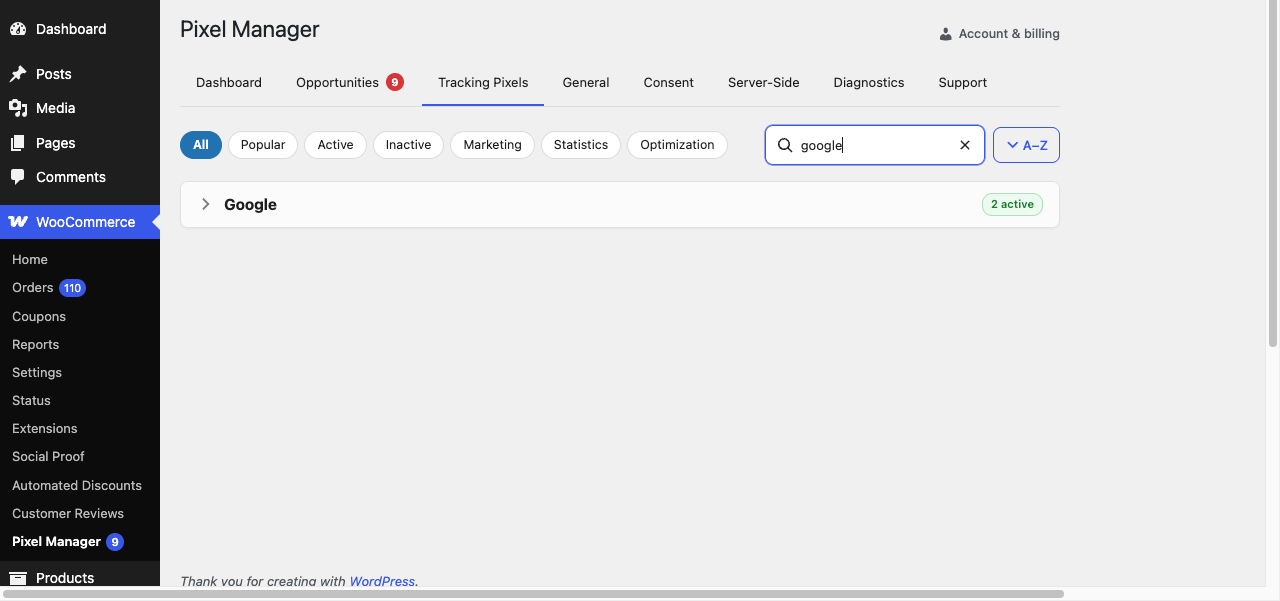Switch to the Dashboard tab

[229, 83]
